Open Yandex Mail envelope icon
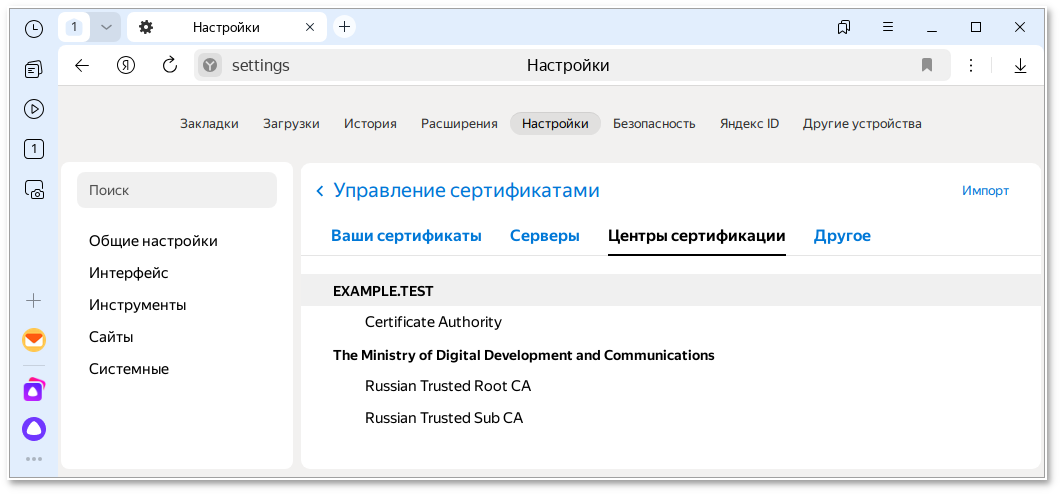The height and width of the screenshot is (494, 1060). (x=34, y=340)
